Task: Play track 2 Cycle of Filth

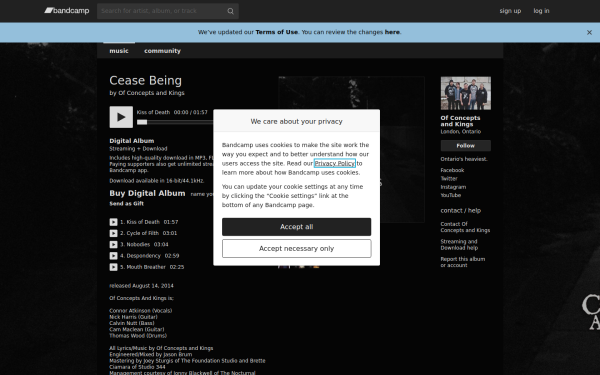Action: pos(113,233)
